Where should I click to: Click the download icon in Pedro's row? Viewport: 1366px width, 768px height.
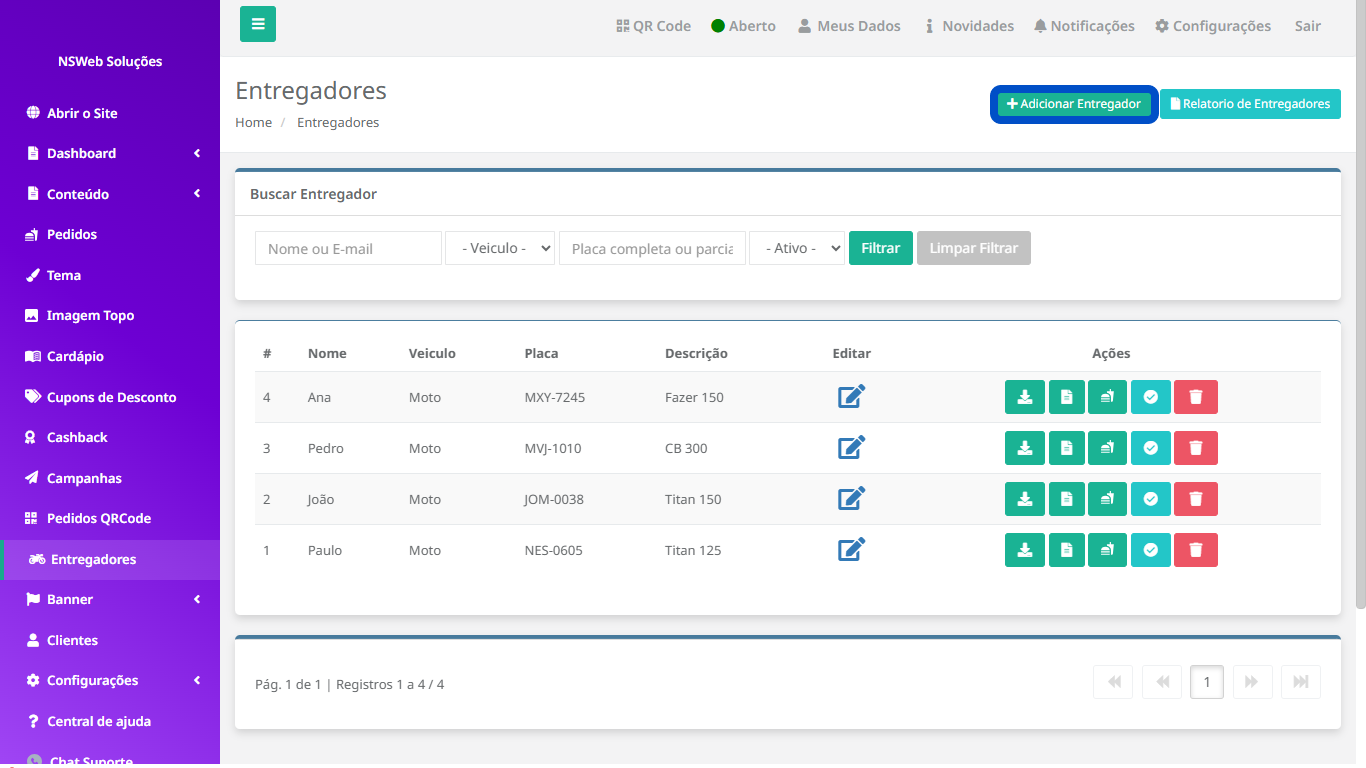(1025, 448)
